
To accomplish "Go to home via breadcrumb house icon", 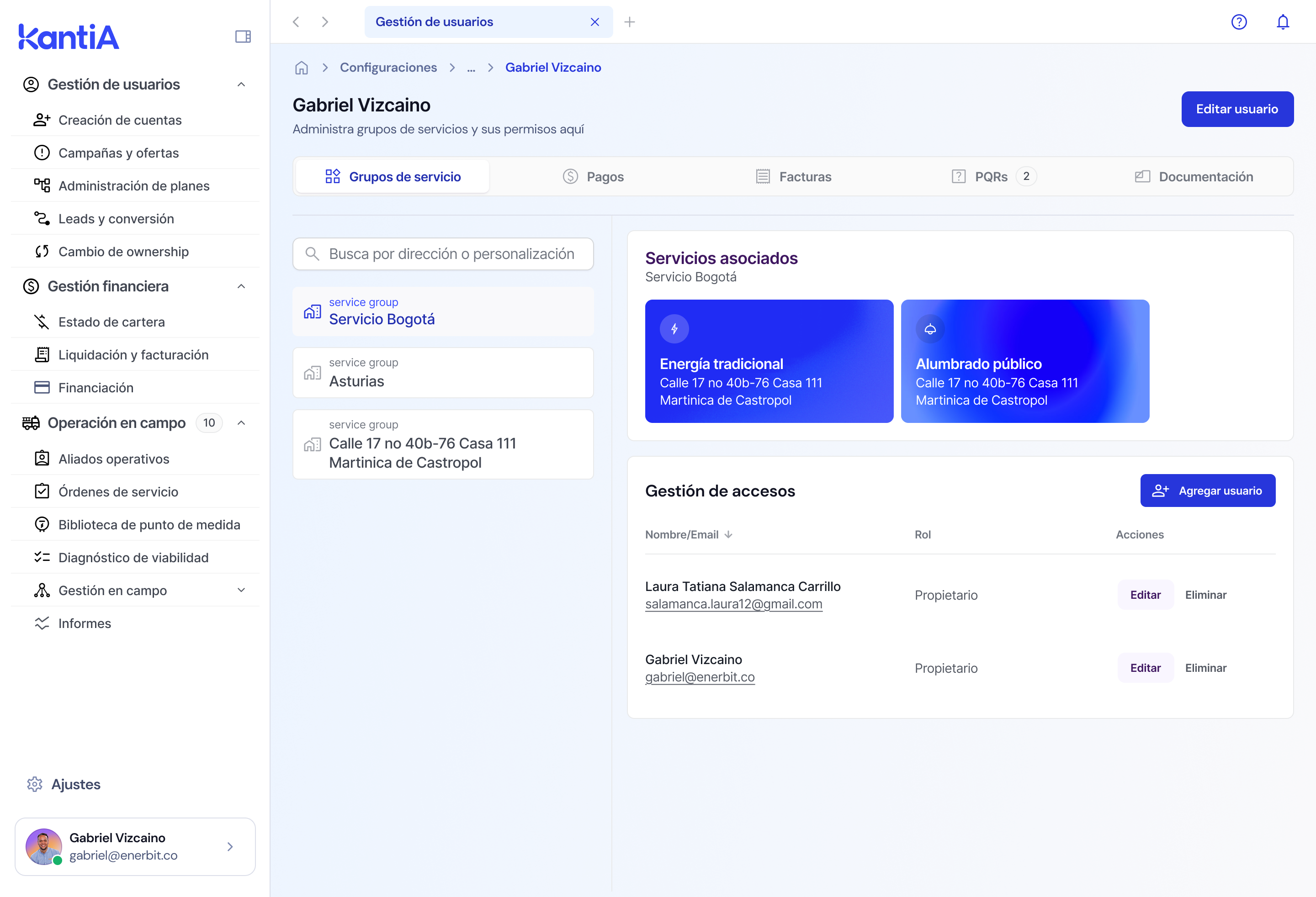I will [301, 68].
